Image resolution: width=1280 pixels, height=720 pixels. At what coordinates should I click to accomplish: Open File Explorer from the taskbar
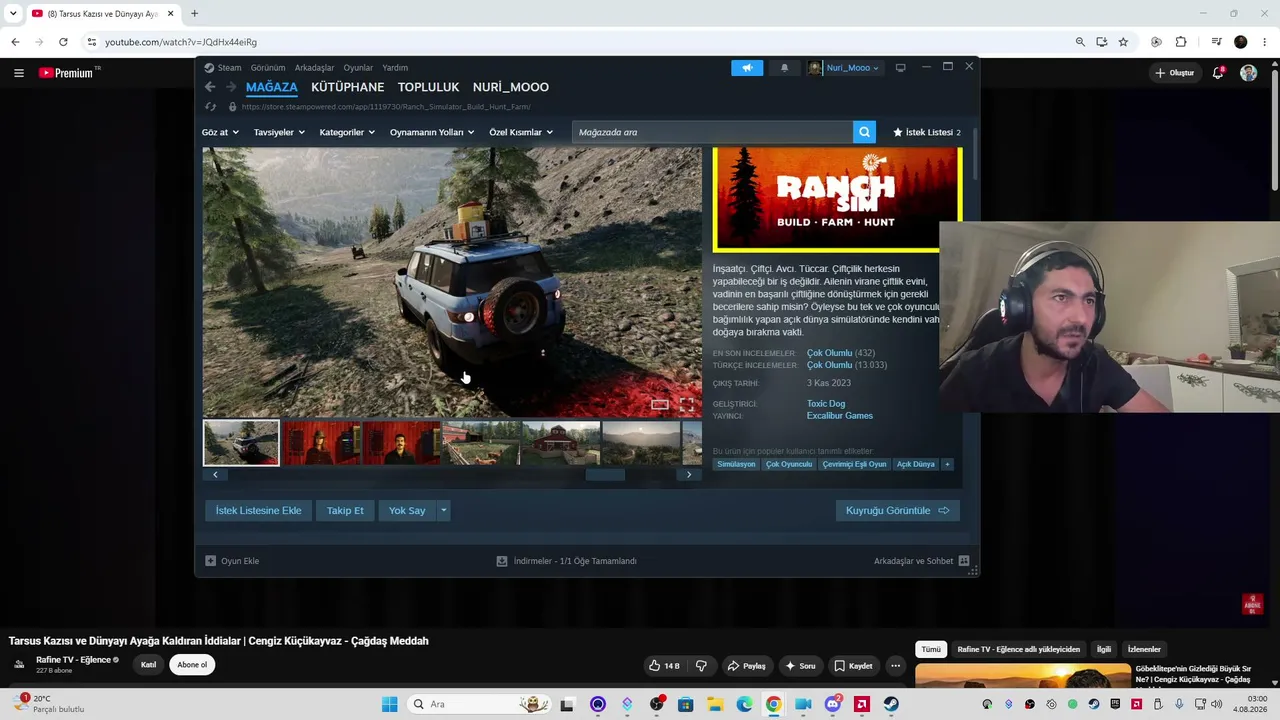click(715, 704)
